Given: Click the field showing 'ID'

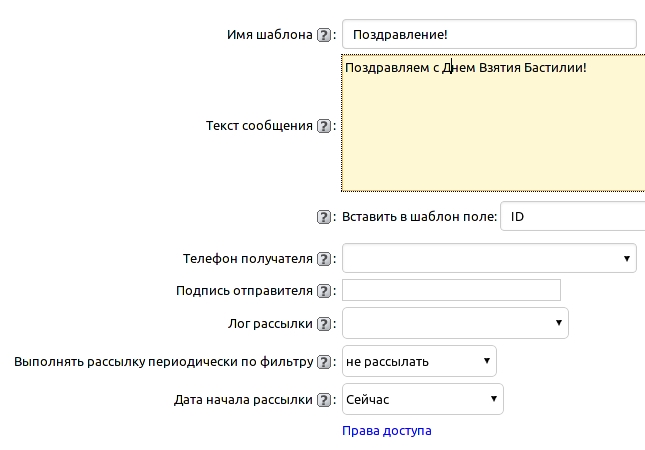Looking at the screenshot, I should pos(572,216).
